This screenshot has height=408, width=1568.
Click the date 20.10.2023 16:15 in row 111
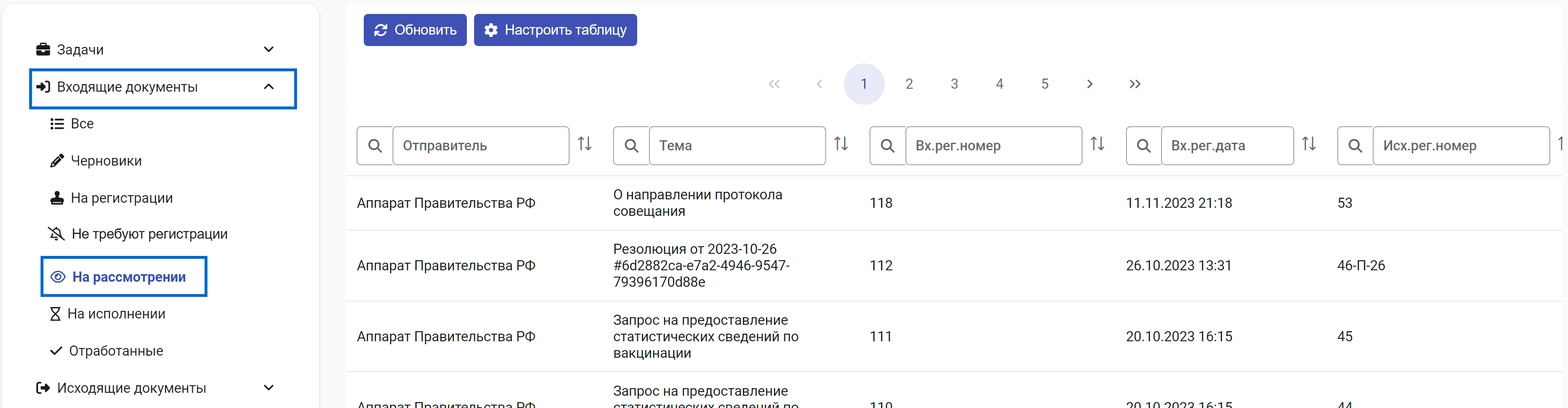pos(1179,337)
